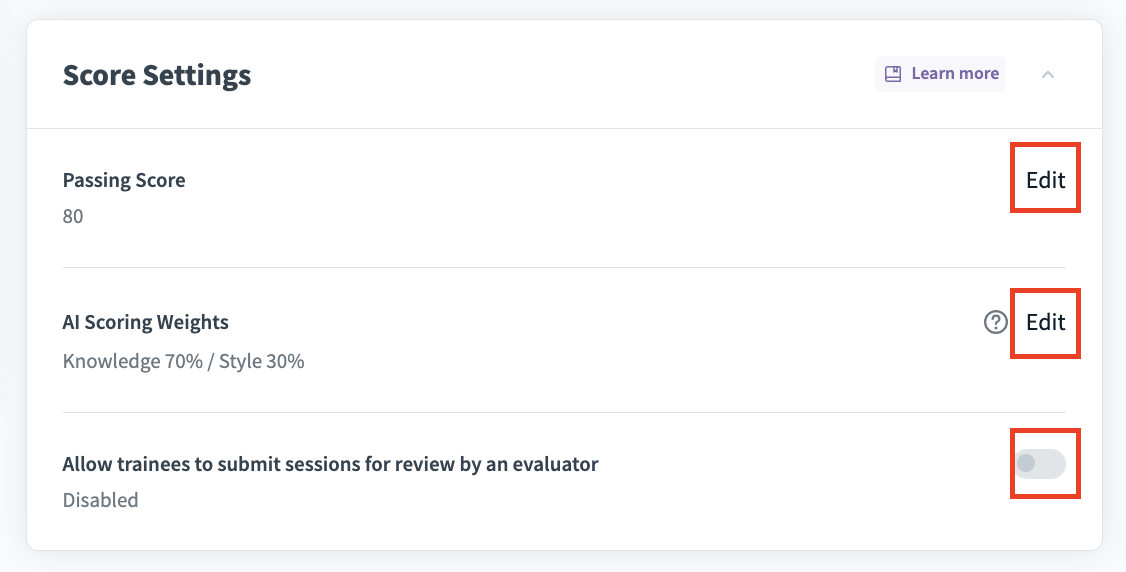This screenshot has height=572, width=1126.
Task: Click empty header space beside Score Settings title
Action: 560,75
